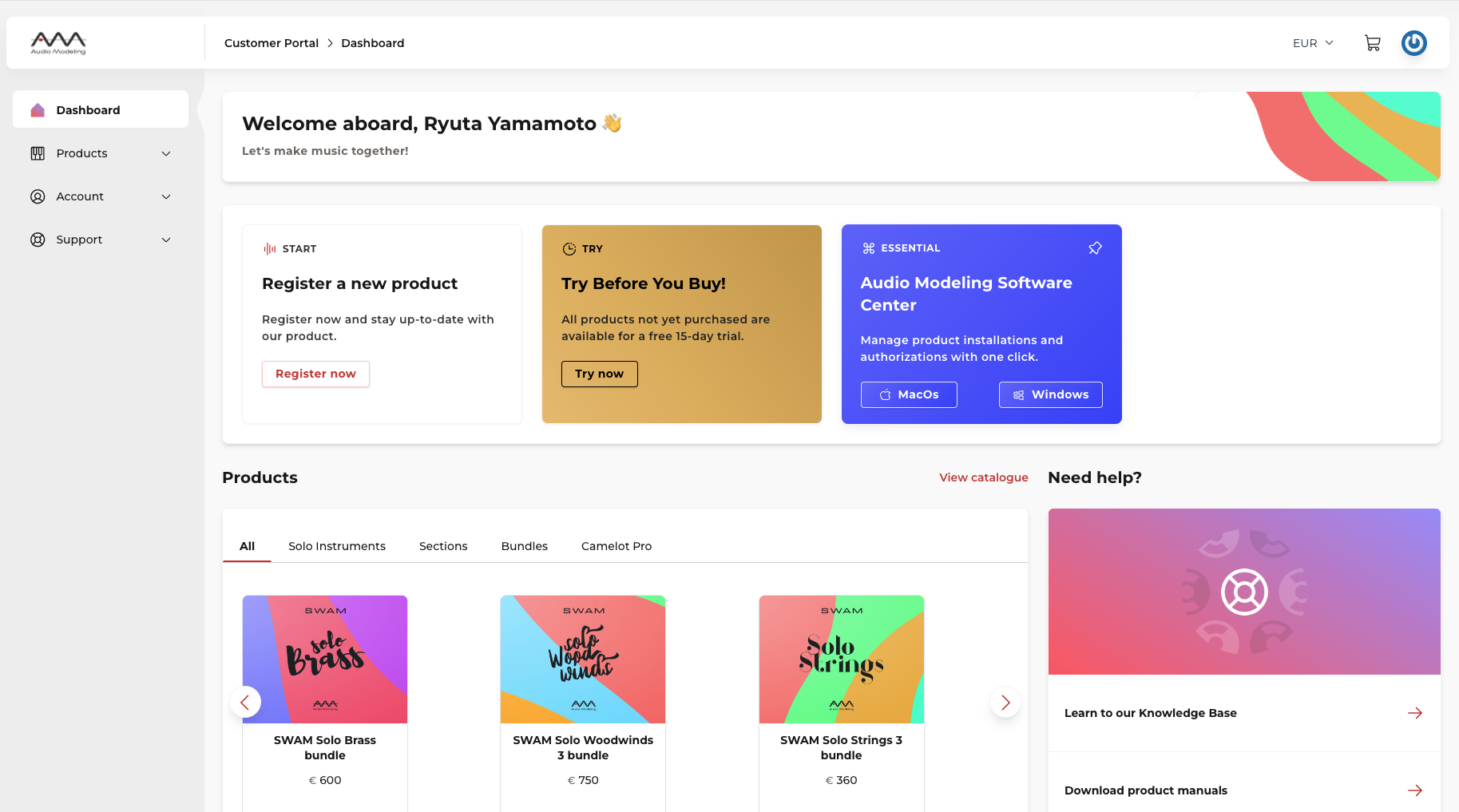Show next products with right carousel arrow
The image size is (1459, 812).
pyautogui.click(x=1005, y=702)
